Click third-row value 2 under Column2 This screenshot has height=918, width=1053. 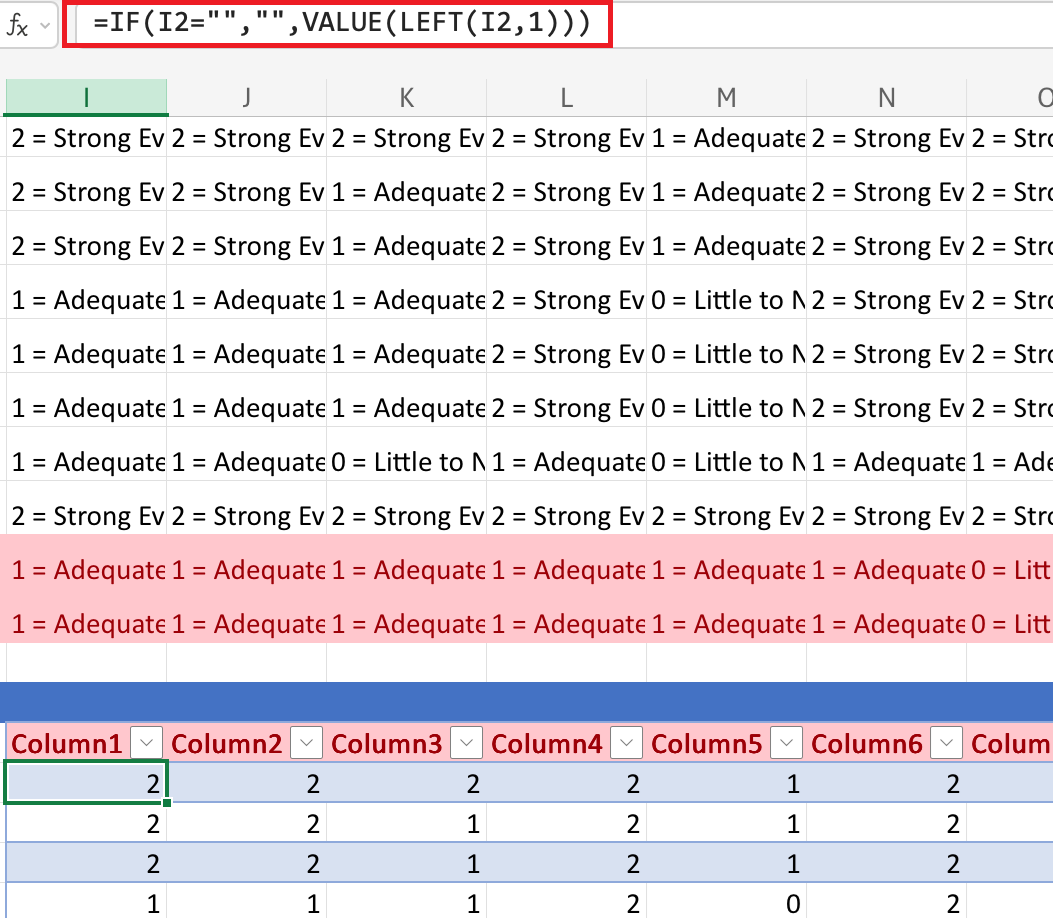246,863
